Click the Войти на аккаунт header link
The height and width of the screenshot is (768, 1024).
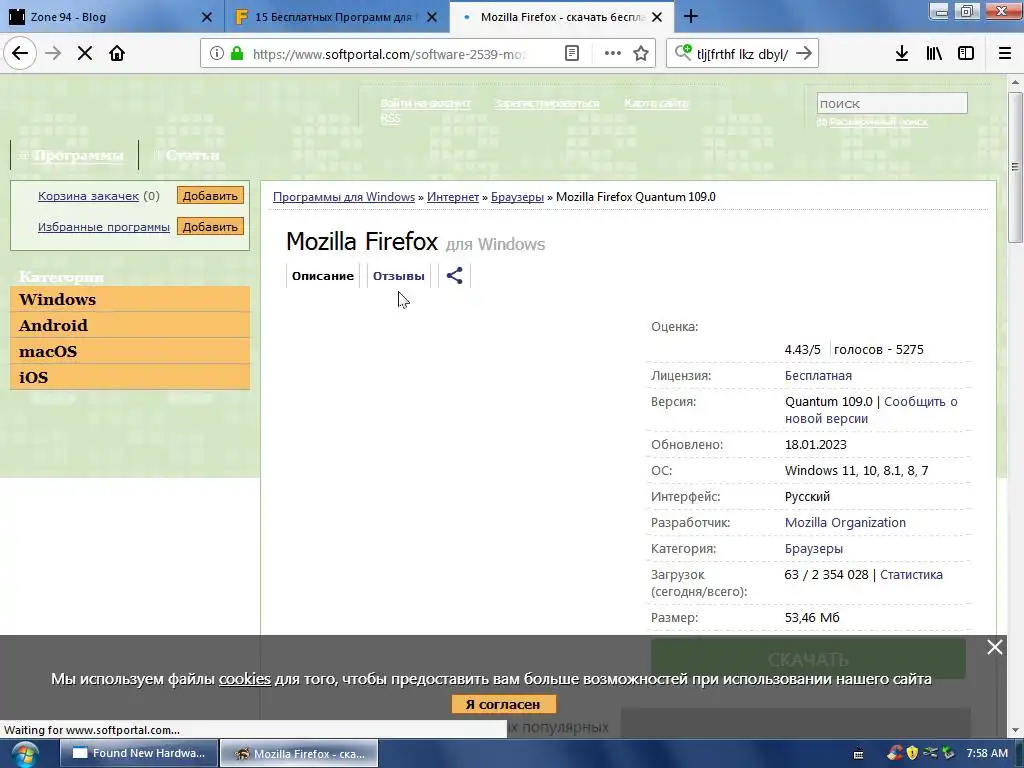[425, 103]
